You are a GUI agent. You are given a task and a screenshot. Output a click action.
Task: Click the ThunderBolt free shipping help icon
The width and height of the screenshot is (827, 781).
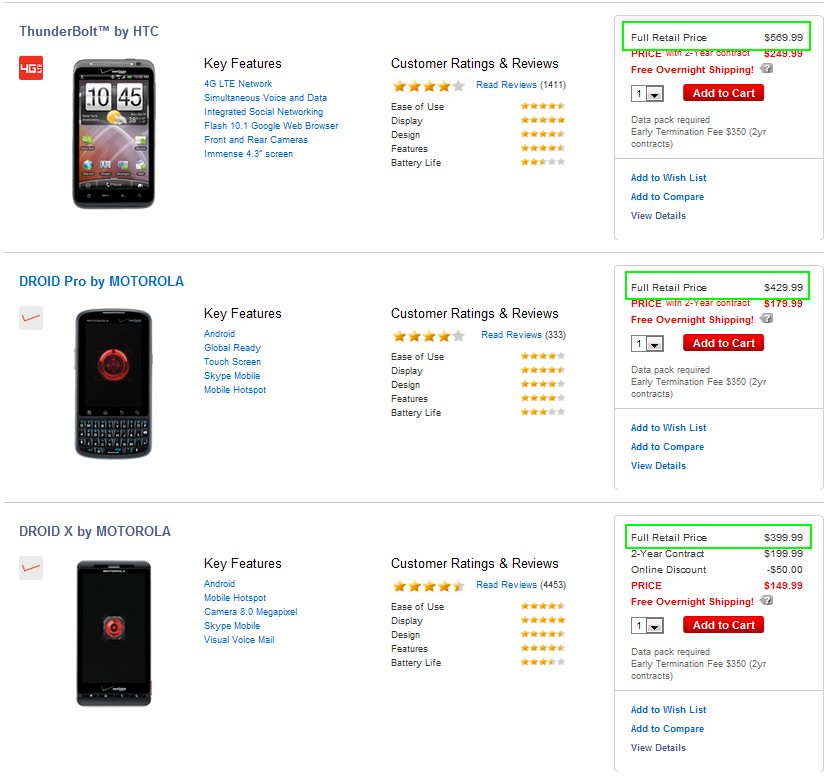(x=766, y=69)
